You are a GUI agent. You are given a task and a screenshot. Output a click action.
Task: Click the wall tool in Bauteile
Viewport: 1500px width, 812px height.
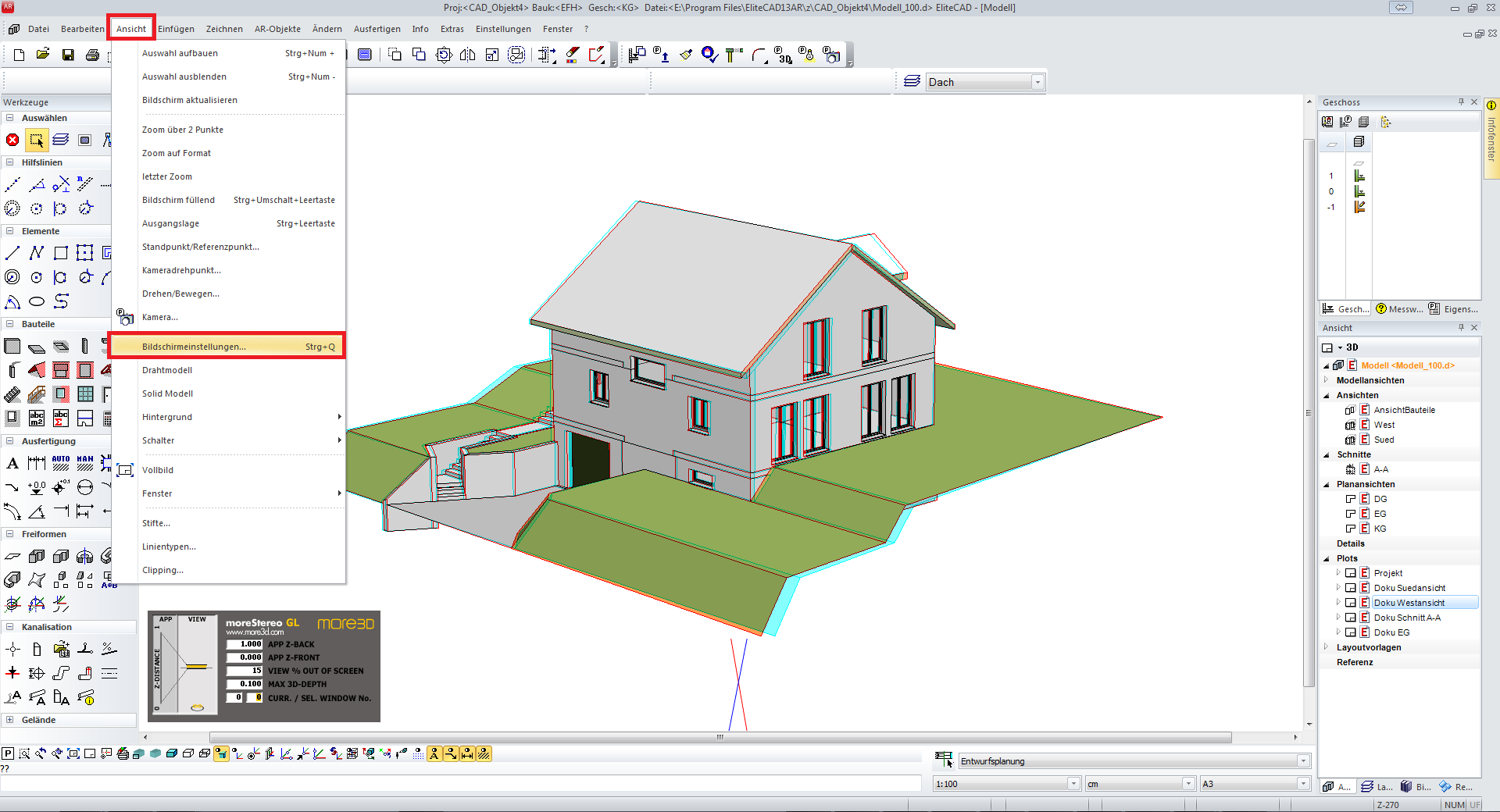coord(12,346)
